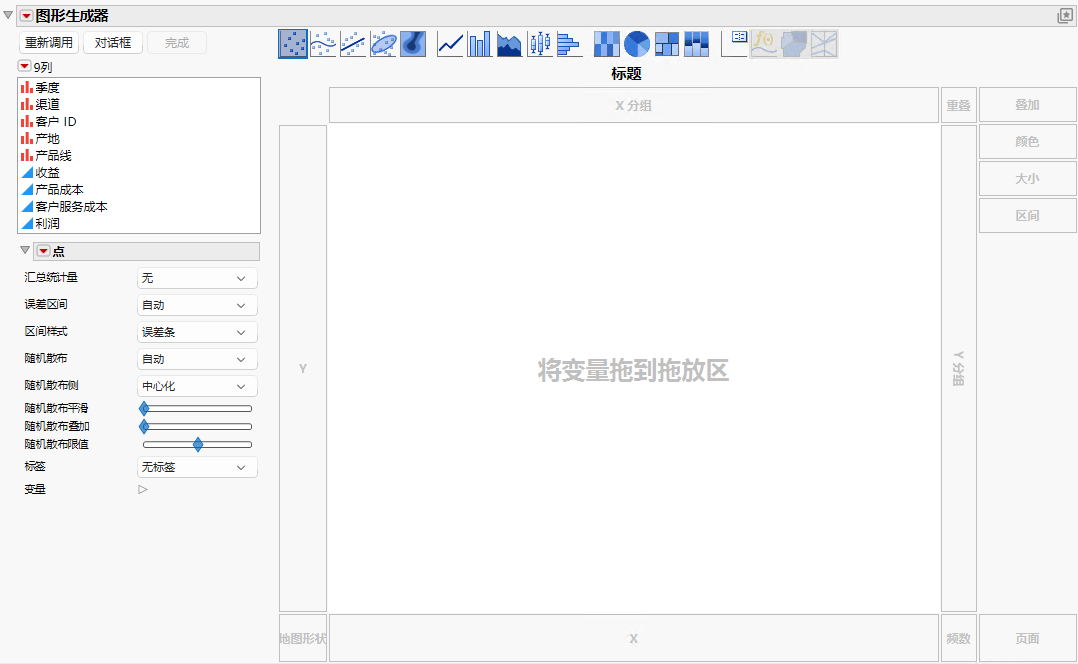Click the 完成 button
Screen dimensions: 1078x664
(177, 43)
